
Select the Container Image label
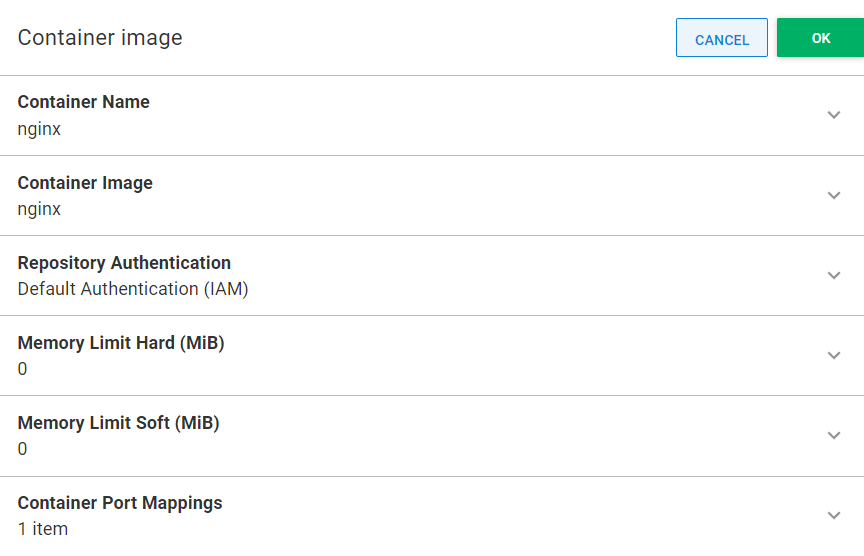click(x=85, y=182)
